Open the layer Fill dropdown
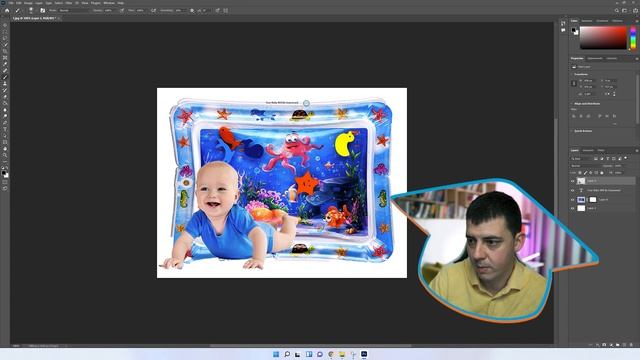 pyautogui.click(x=618, y=173)
